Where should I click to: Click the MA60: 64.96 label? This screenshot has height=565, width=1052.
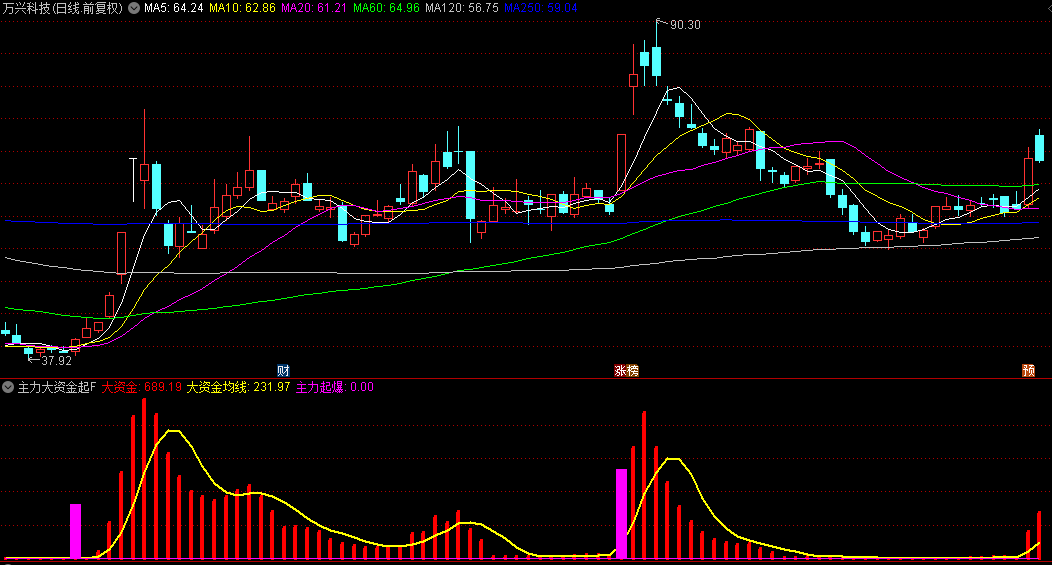point(386,8)
